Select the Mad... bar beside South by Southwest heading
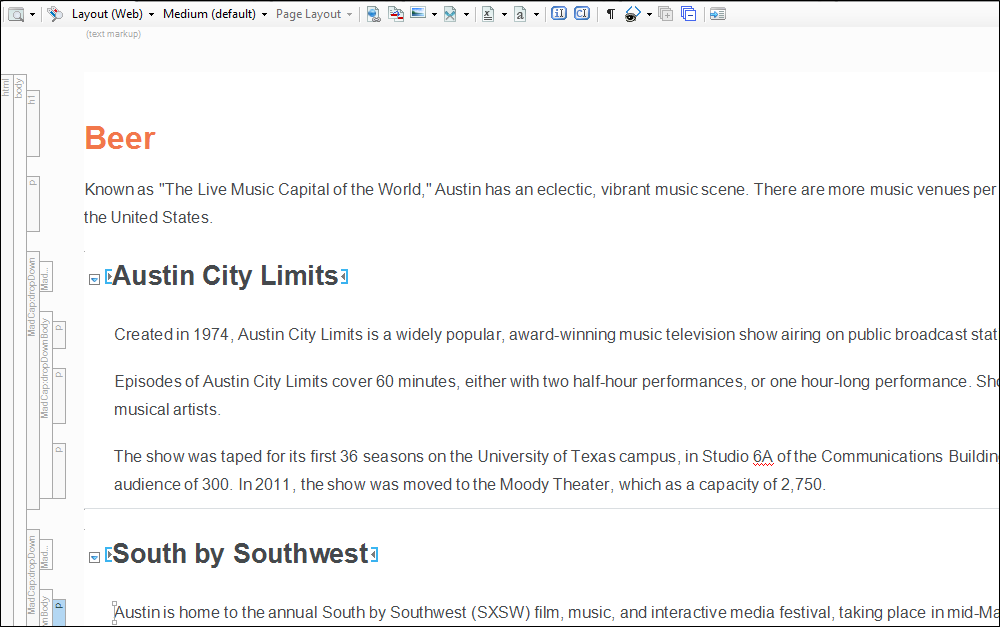Viewport: 1000px width, 627px height. pos(46,554)
